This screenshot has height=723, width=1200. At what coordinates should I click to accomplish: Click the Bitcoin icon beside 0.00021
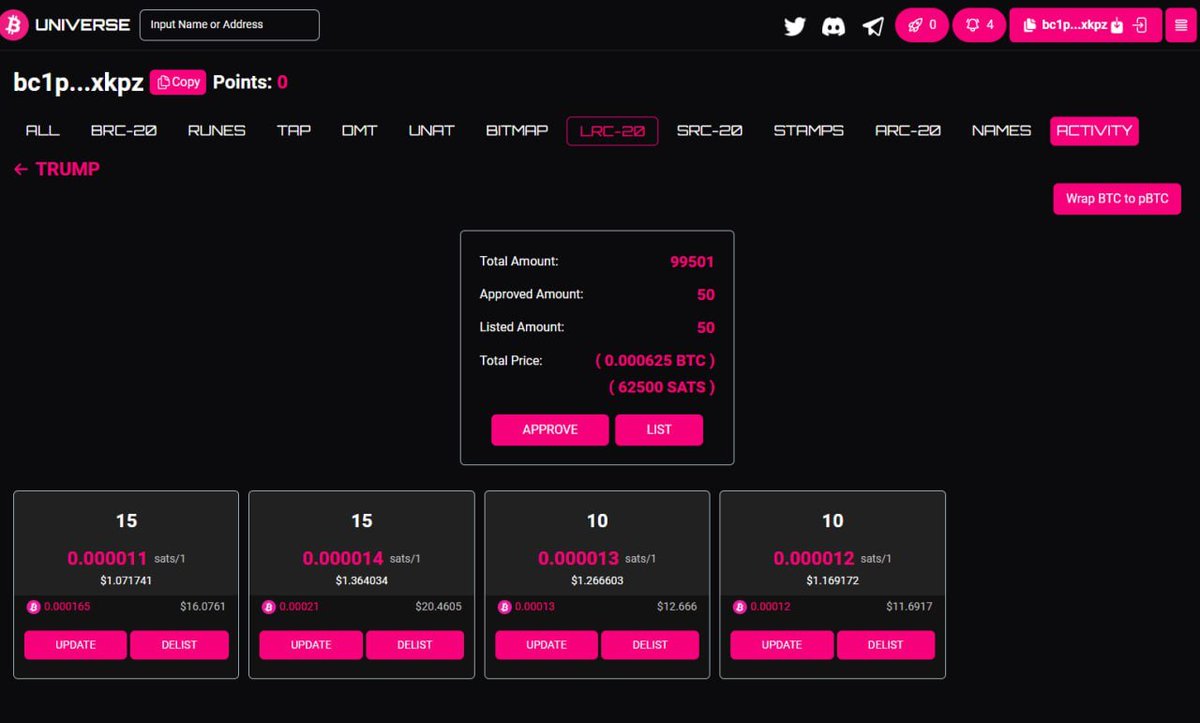268,607
